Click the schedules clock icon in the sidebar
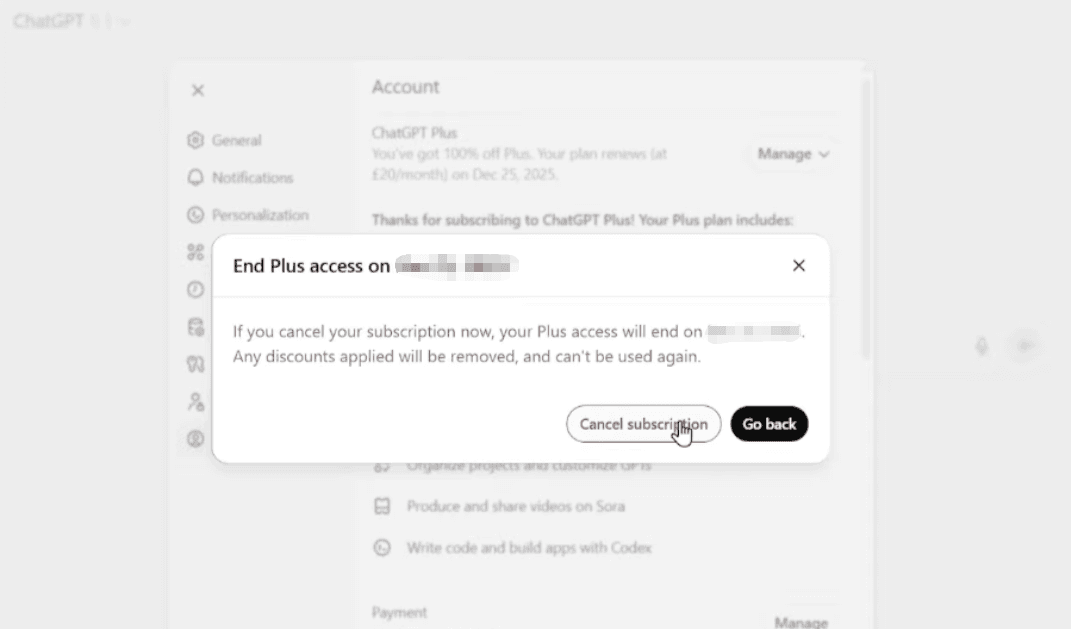Screen dimensions: 1071x629 pyautogui.click(x=195, y=290)
